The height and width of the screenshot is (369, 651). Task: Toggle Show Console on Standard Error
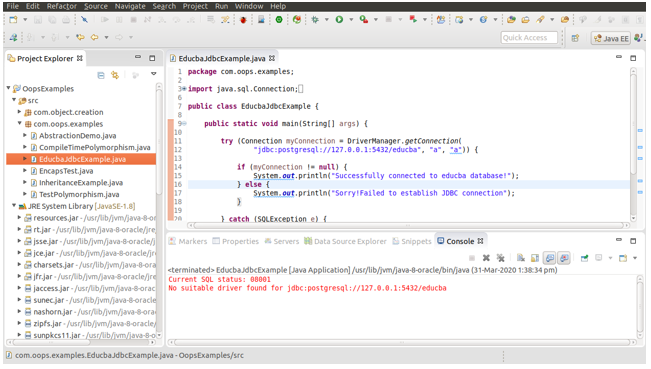click(564, 258)
